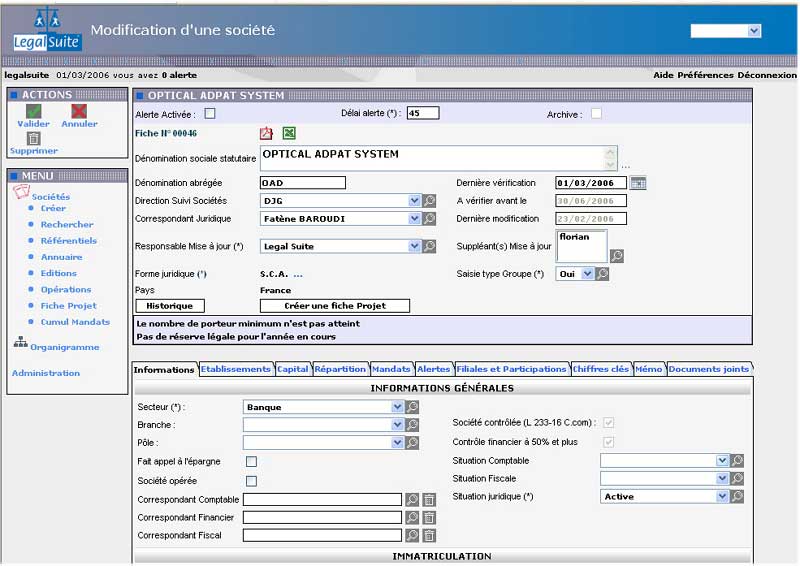Toggle Contrôle financier à 50% et plus checkbox
The height and width of the screenshot is (566, 800).
[609, 442]
